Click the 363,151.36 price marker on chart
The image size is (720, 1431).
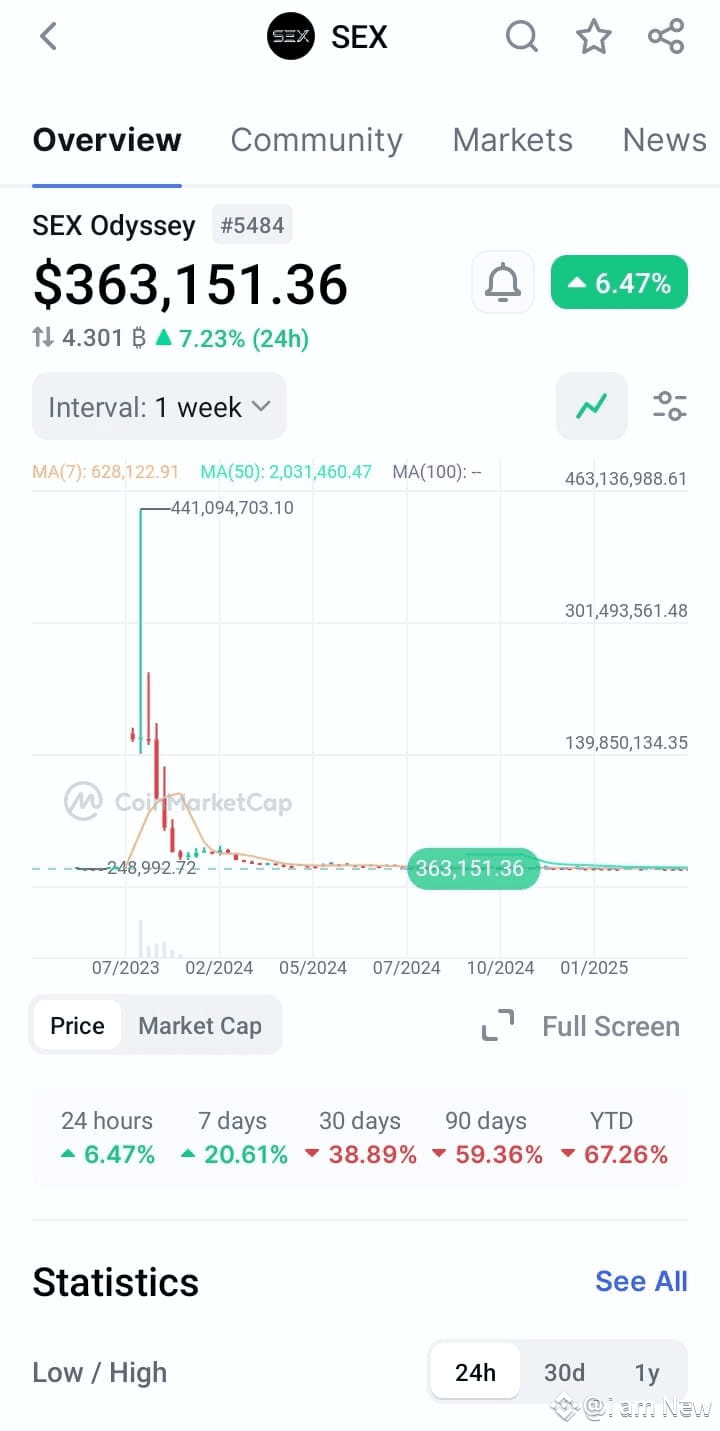[x=471, y=868]
